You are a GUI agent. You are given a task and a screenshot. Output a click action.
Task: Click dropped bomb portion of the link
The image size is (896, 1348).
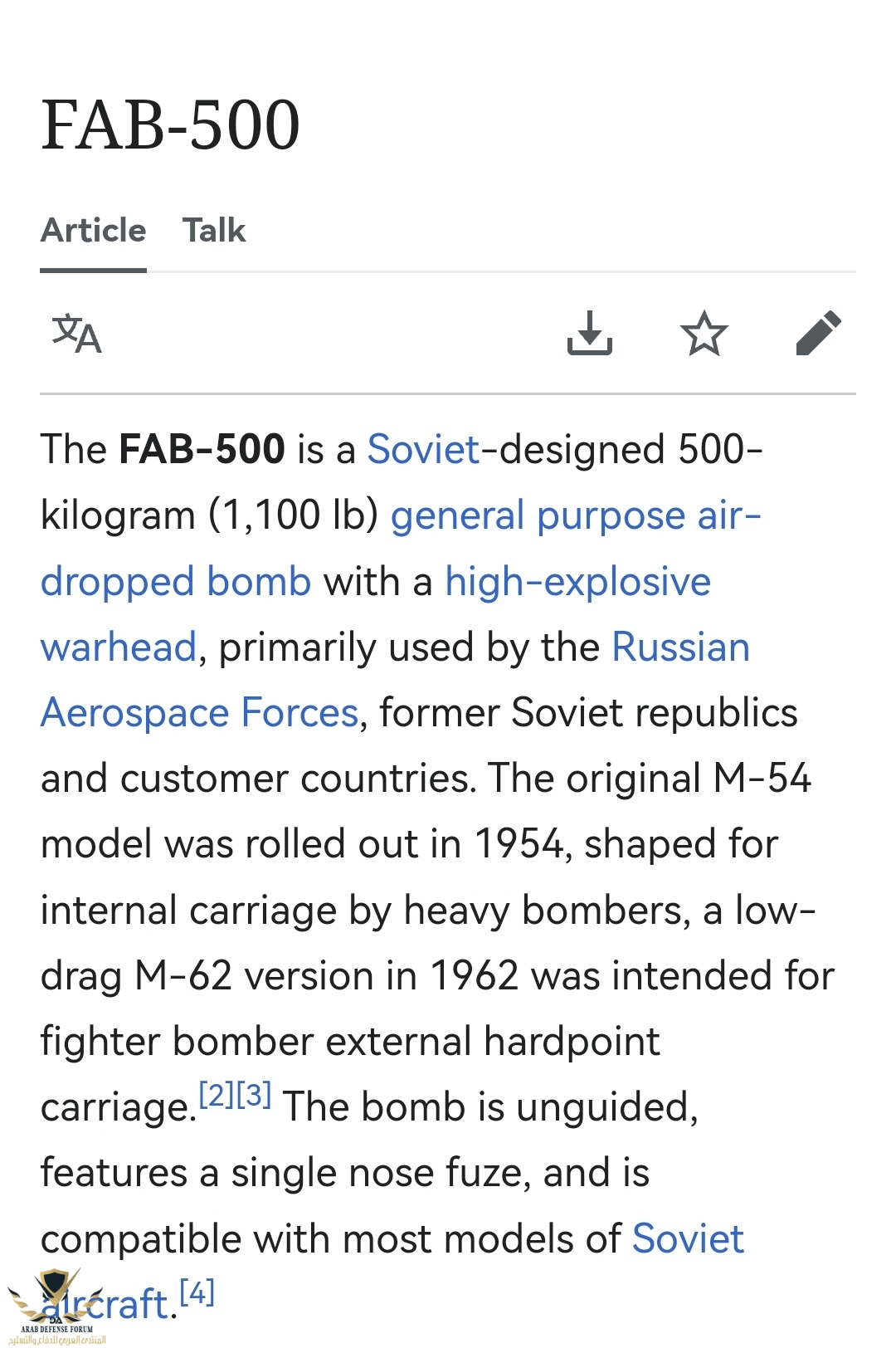click(176, 582)
